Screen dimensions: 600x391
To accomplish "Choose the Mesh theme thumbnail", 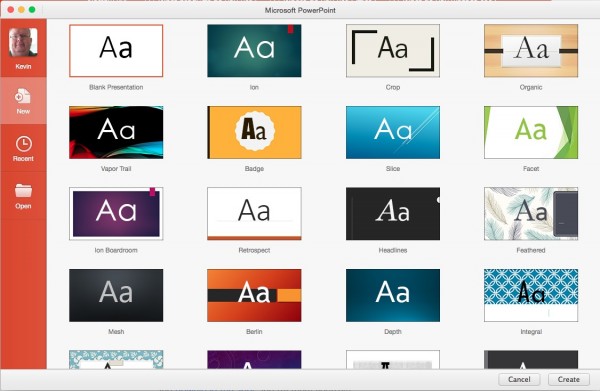I will pyautogui.click(x=116, y=295).
